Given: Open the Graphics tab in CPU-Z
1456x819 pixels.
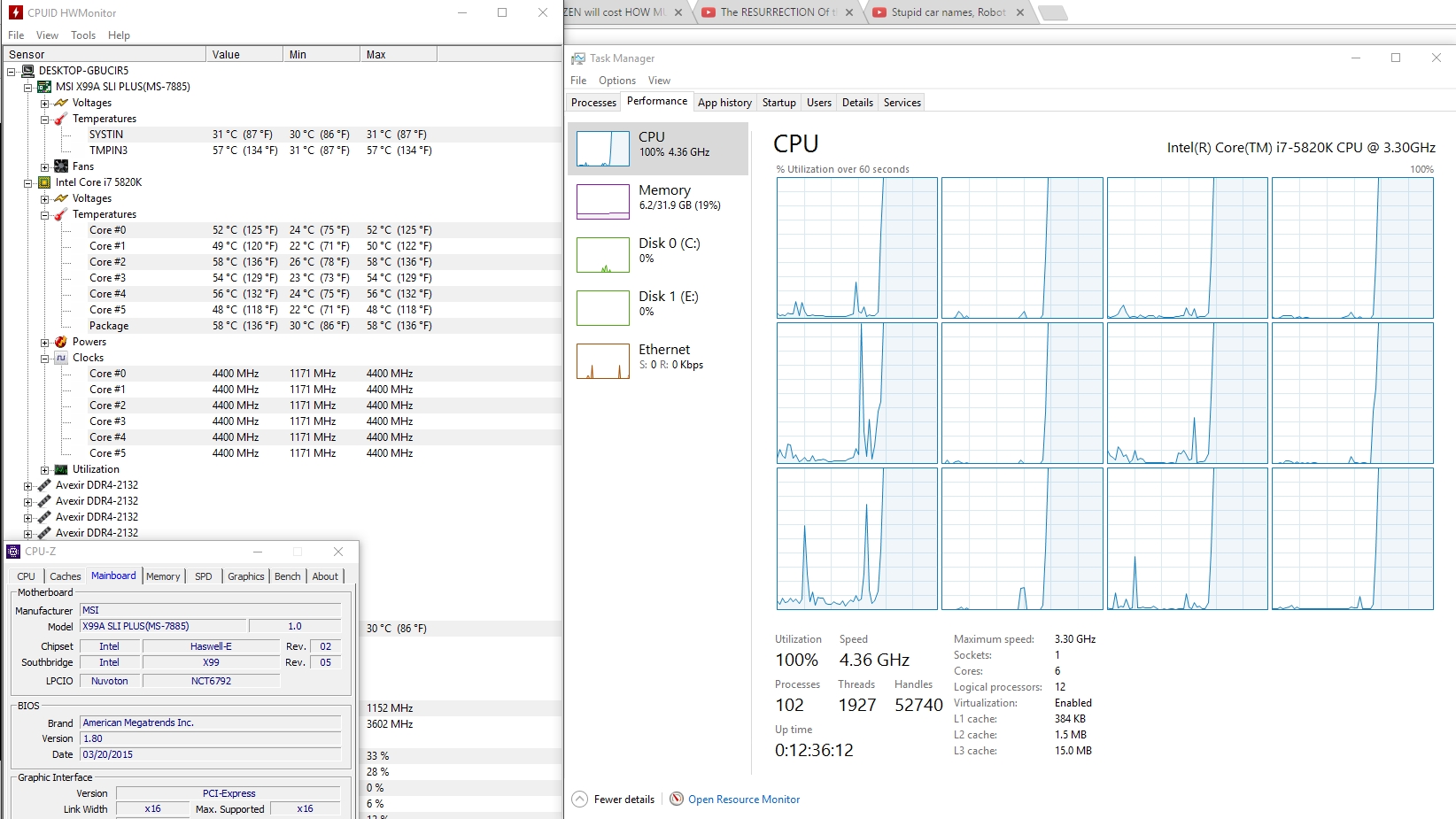Looking at the screenshot, I should pyautogui.click(x=246, y=576).
